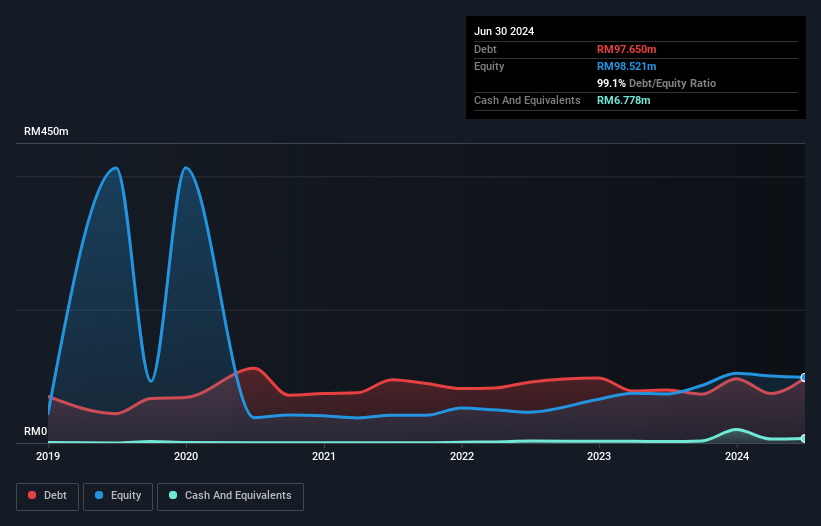Click the RM97.650m debt value
The height and width of the screenshot is (526, 821).
pos(626,49)
